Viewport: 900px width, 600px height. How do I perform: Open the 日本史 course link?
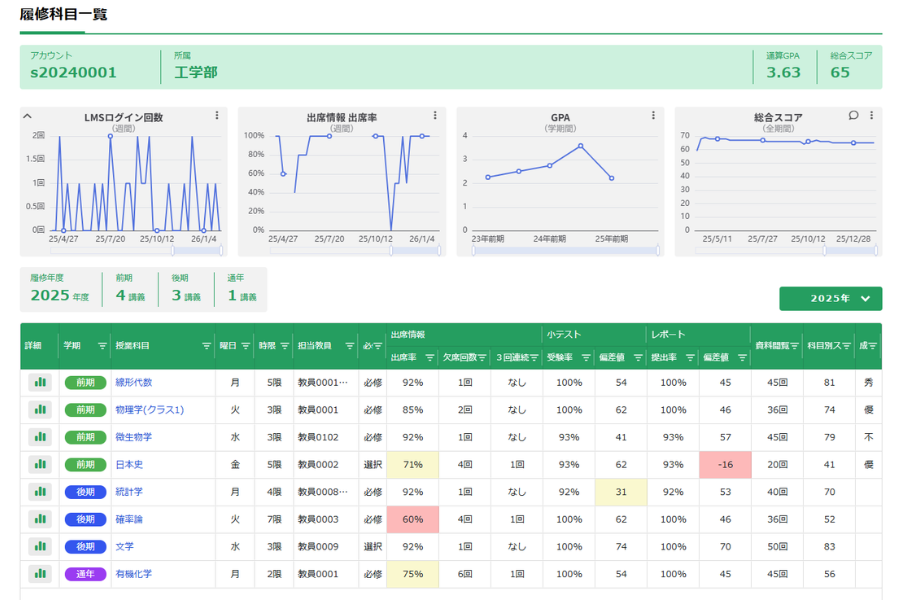tap(128, 465)
